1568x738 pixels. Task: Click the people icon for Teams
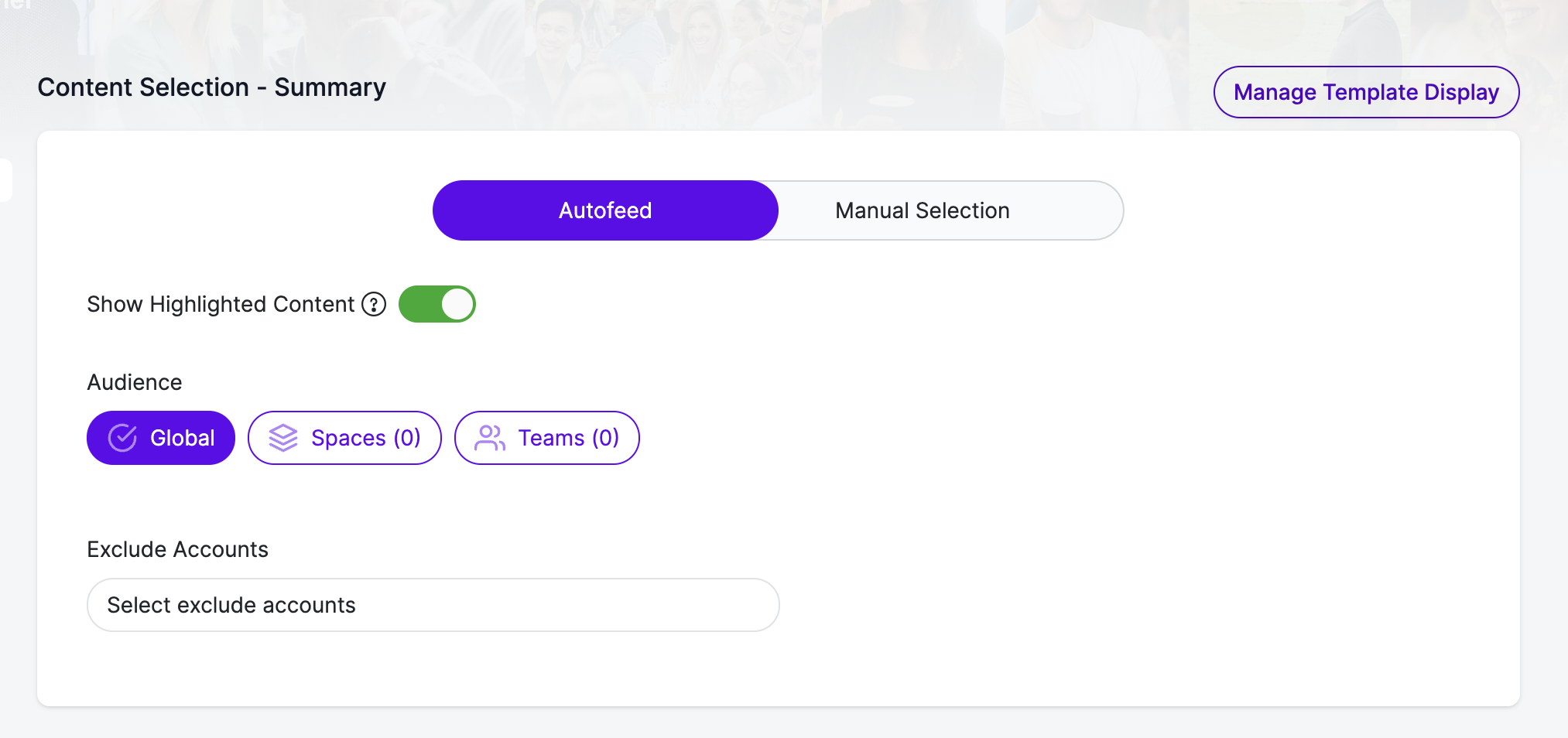pyautogui.click(x=490, y=438)
